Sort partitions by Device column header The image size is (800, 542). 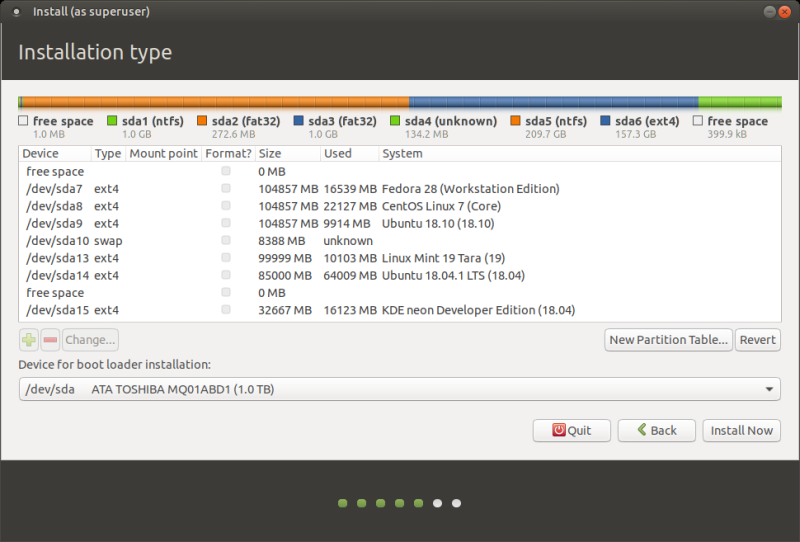coord(41,154)
